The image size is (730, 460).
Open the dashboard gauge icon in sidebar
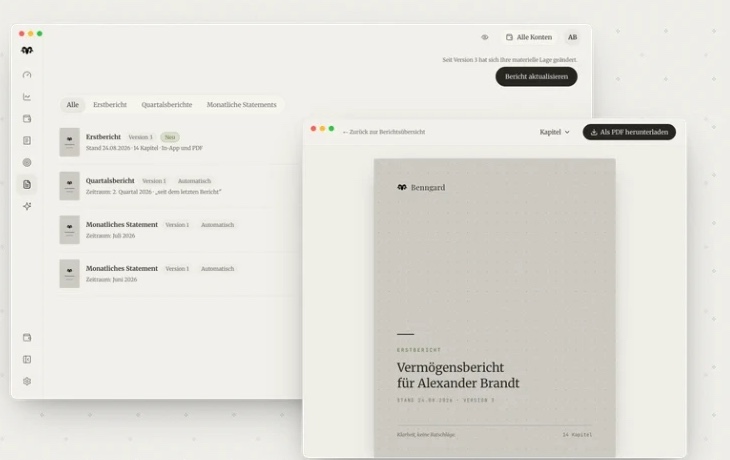[x=27, y=75]
